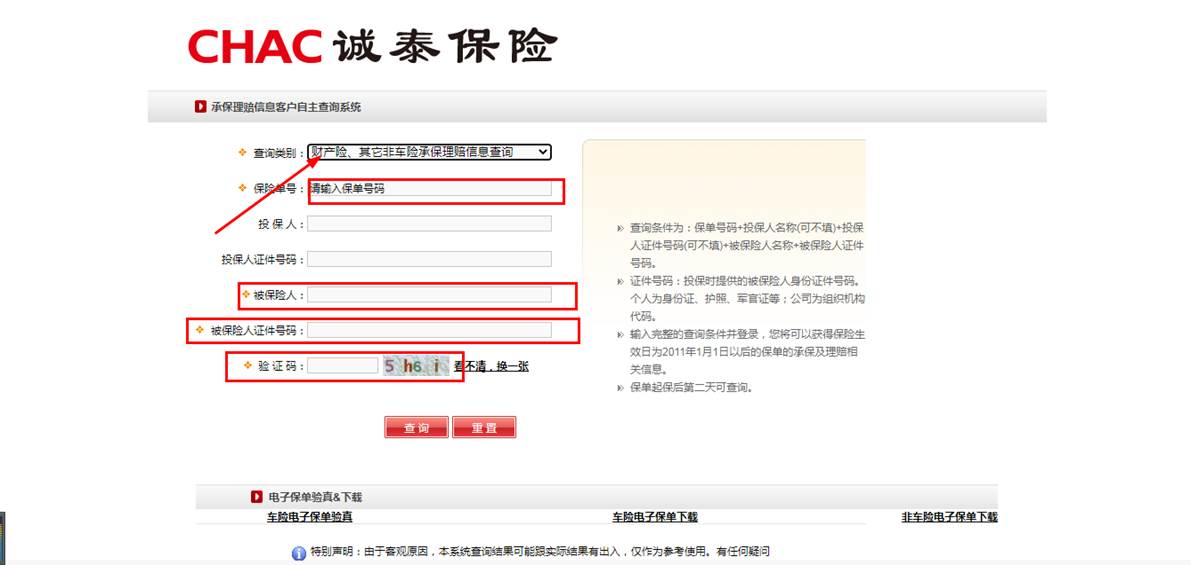Image resolution: width=1191 pixels, height=565 pixels.
Task: Open the 车险电子保单验真 link
Action: pos(309,517)
